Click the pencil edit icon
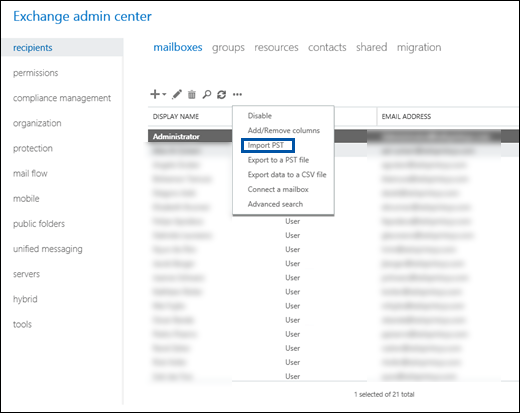This screenshot has width=520, height=413. 177,94
